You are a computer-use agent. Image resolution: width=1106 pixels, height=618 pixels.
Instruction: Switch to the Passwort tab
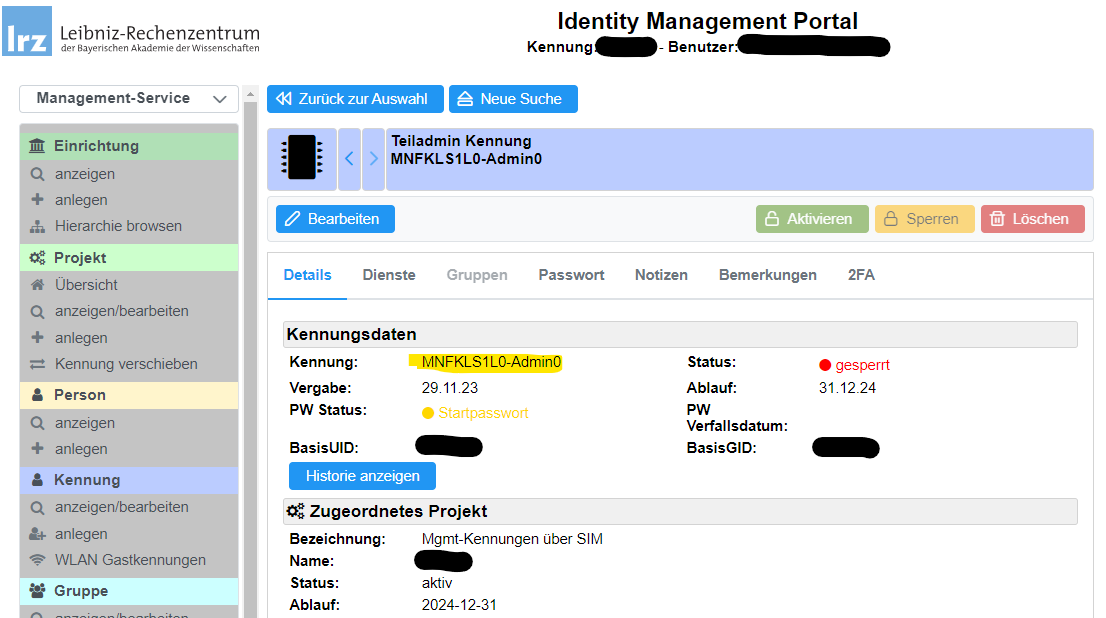[571, 275]
